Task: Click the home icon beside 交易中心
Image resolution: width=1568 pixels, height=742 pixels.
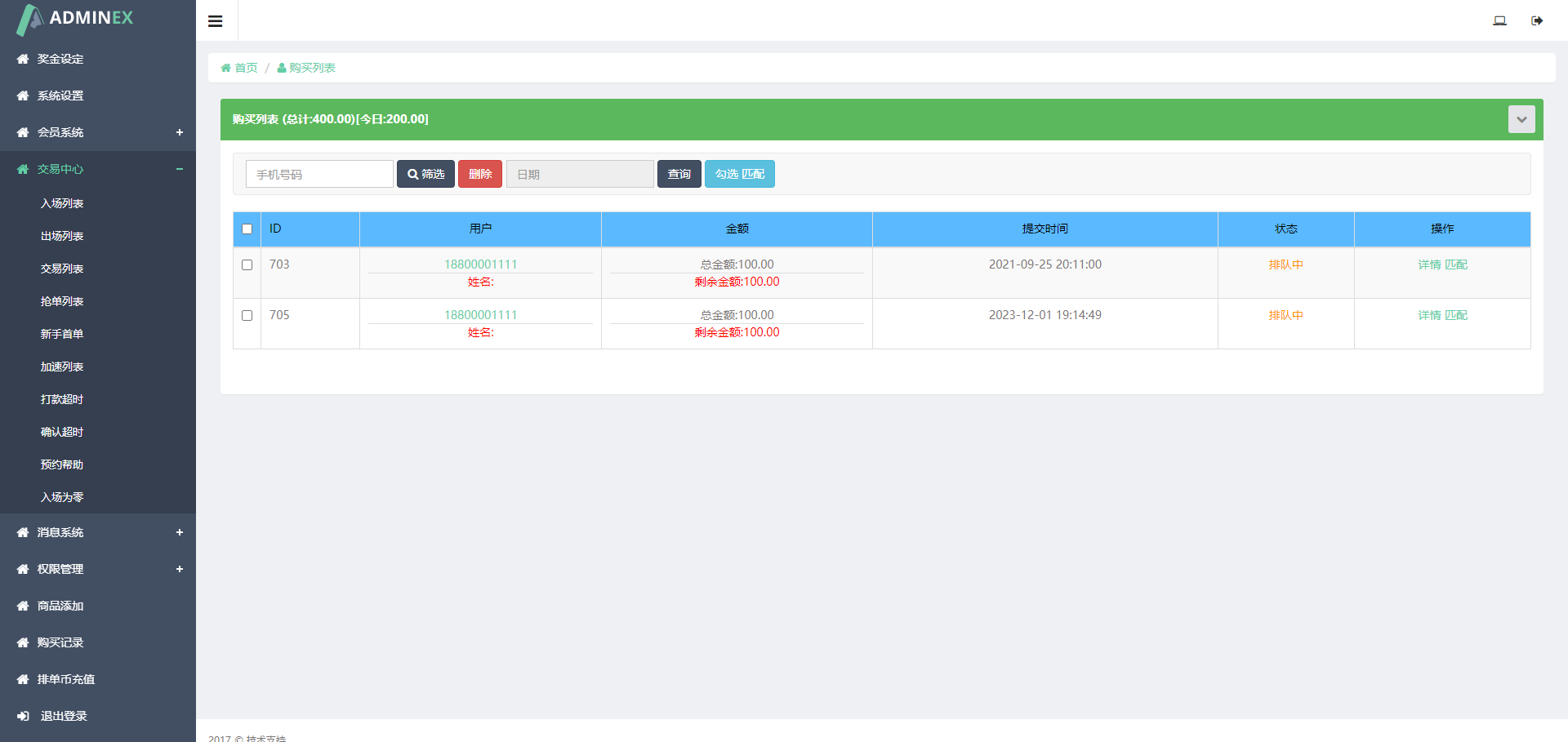Action: tap(23, 169)
